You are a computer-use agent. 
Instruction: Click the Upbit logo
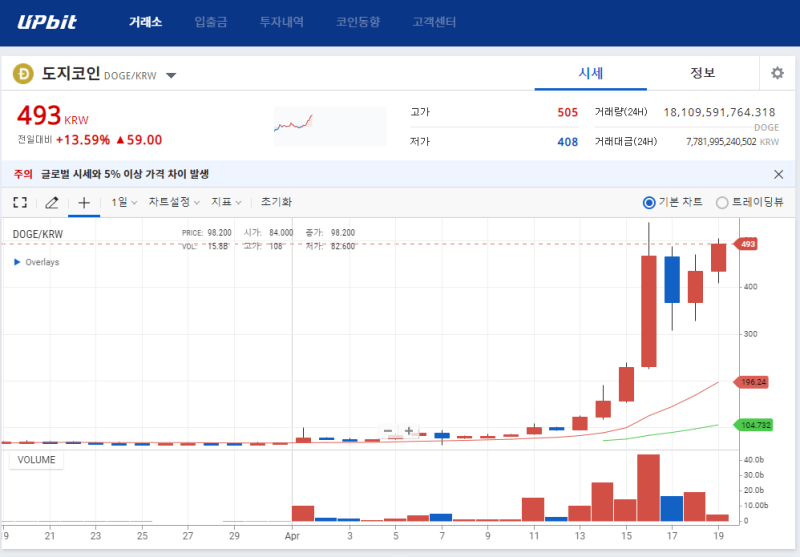(47, 22)
